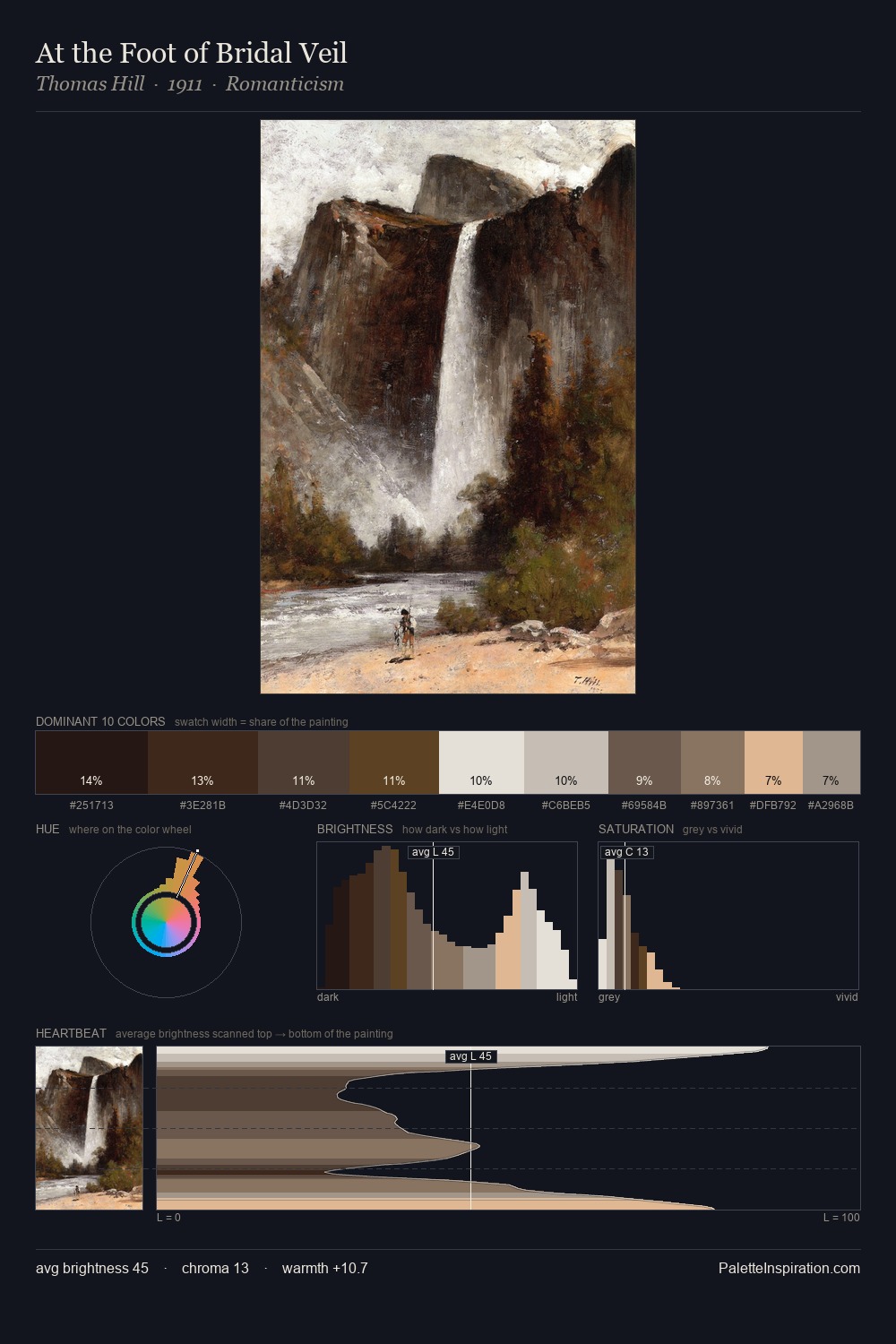The image size is (896, 1344).
Task: Click the Romanticism style label
Action: 285,83
